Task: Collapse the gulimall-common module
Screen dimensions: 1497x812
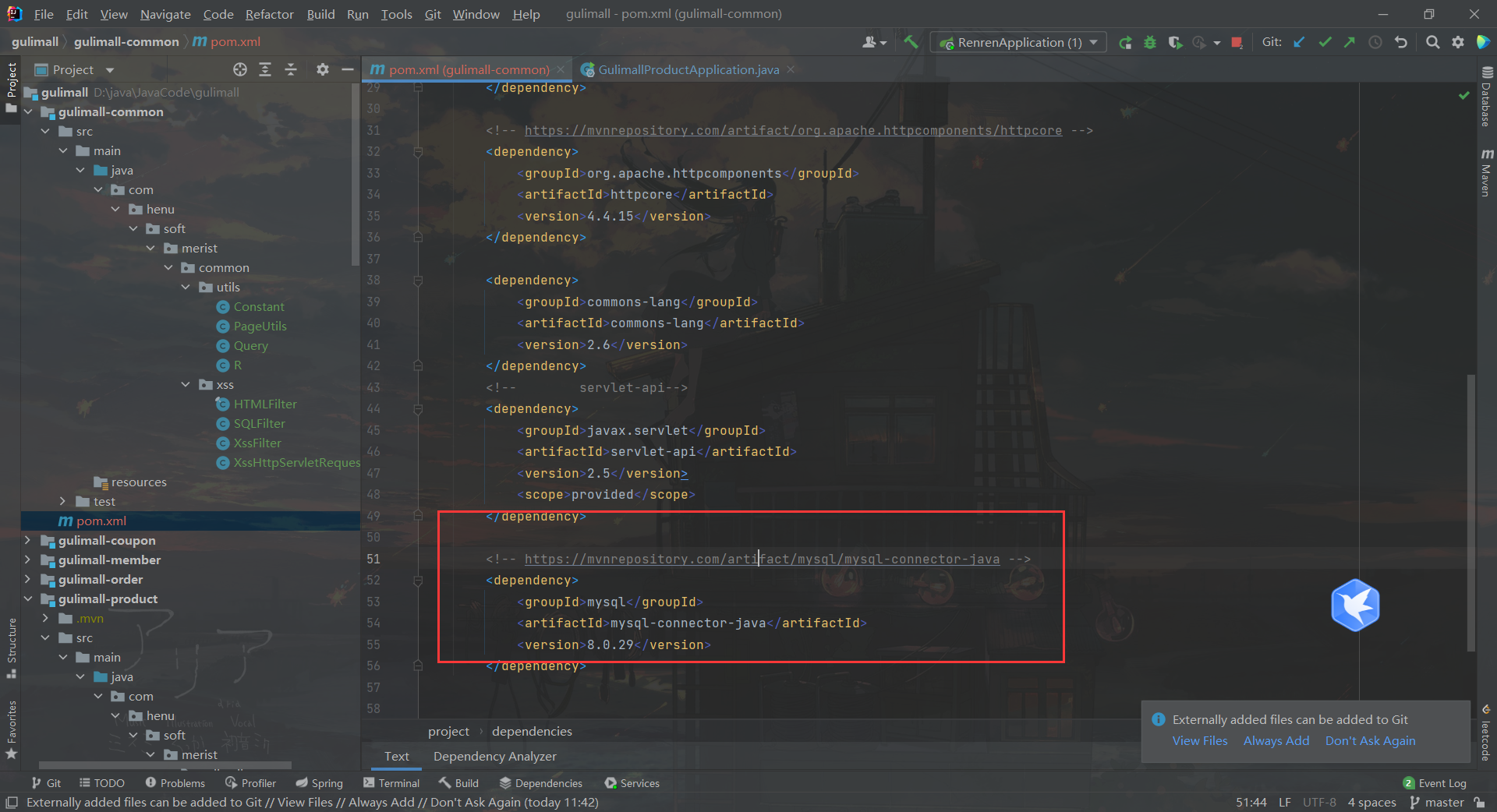Action: 29,111
